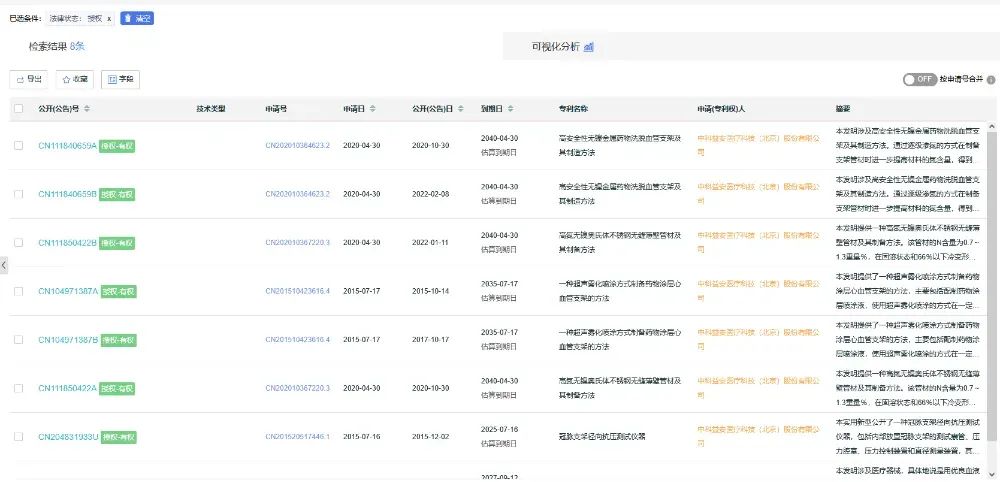Viewport: 1000px width, 482px height.
Task: Sort by 申请日 column arrows
Action: (374, 108)
